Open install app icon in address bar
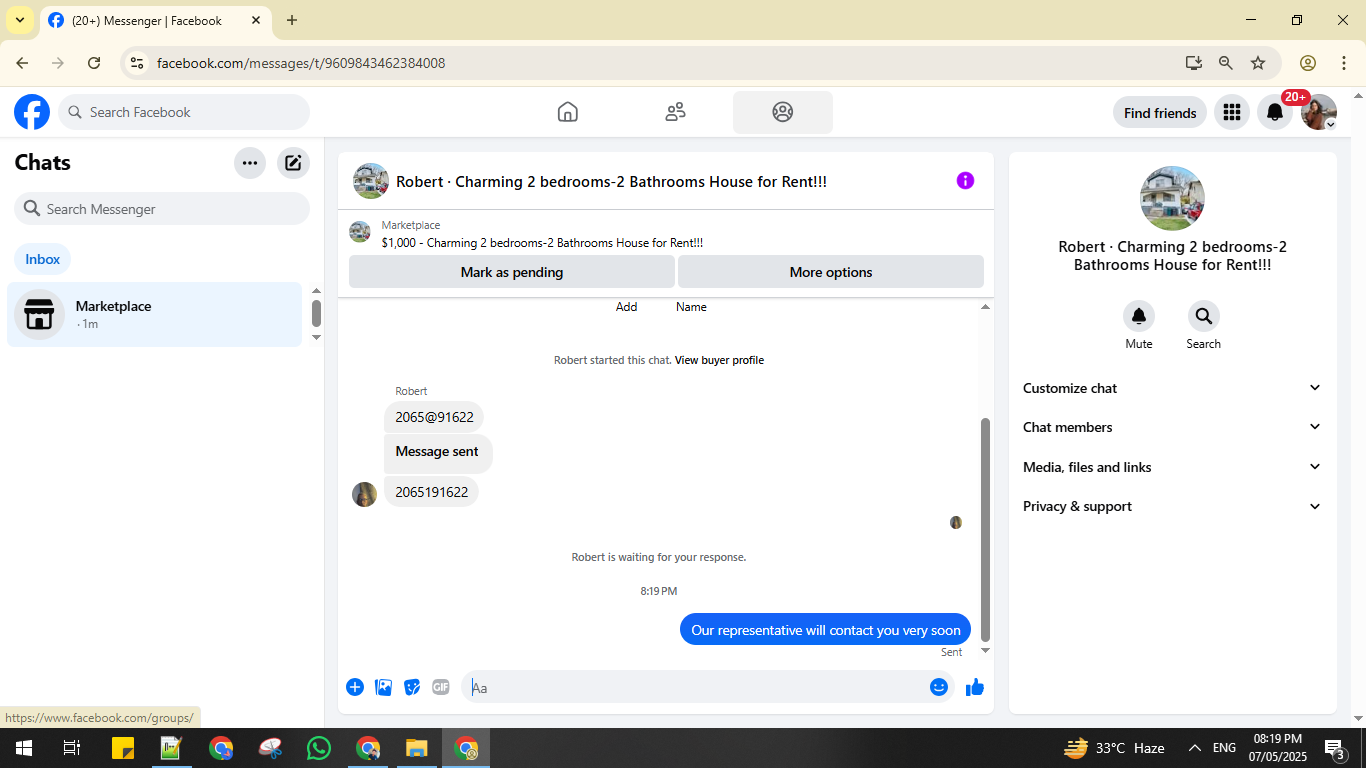The height and width of the screenshot is (768, 1366). (1194, 63)
